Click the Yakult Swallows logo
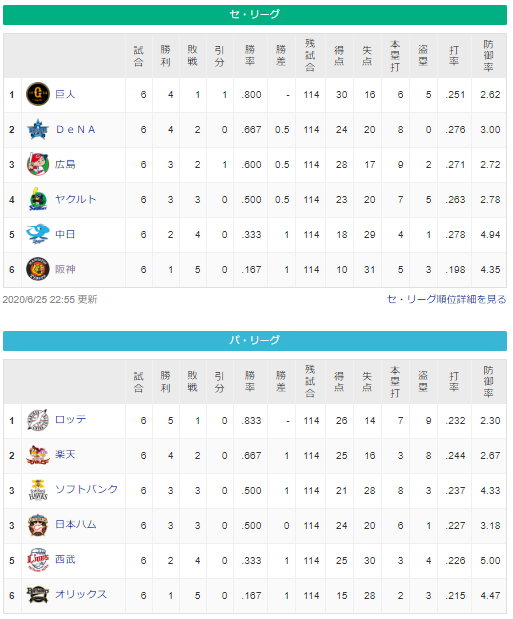Viewport: 513px width, 619px height. [x=38, y=199]
